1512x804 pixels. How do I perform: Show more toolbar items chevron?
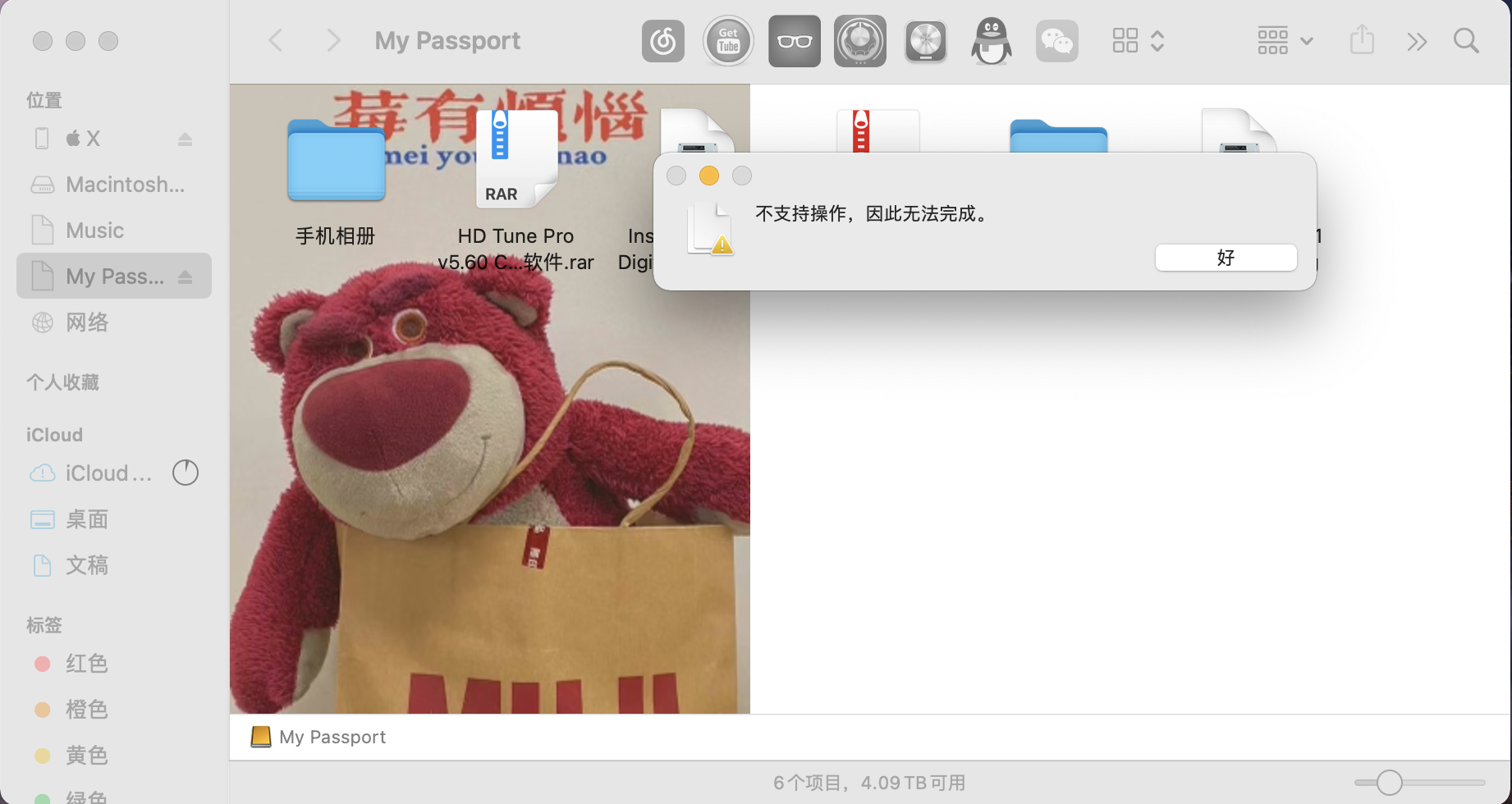1417,41
